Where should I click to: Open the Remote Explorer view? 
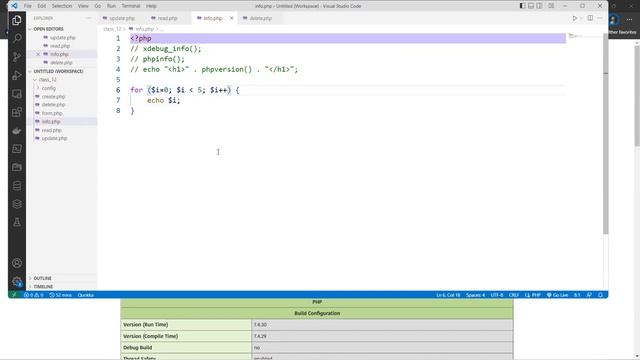pos(17,94)
